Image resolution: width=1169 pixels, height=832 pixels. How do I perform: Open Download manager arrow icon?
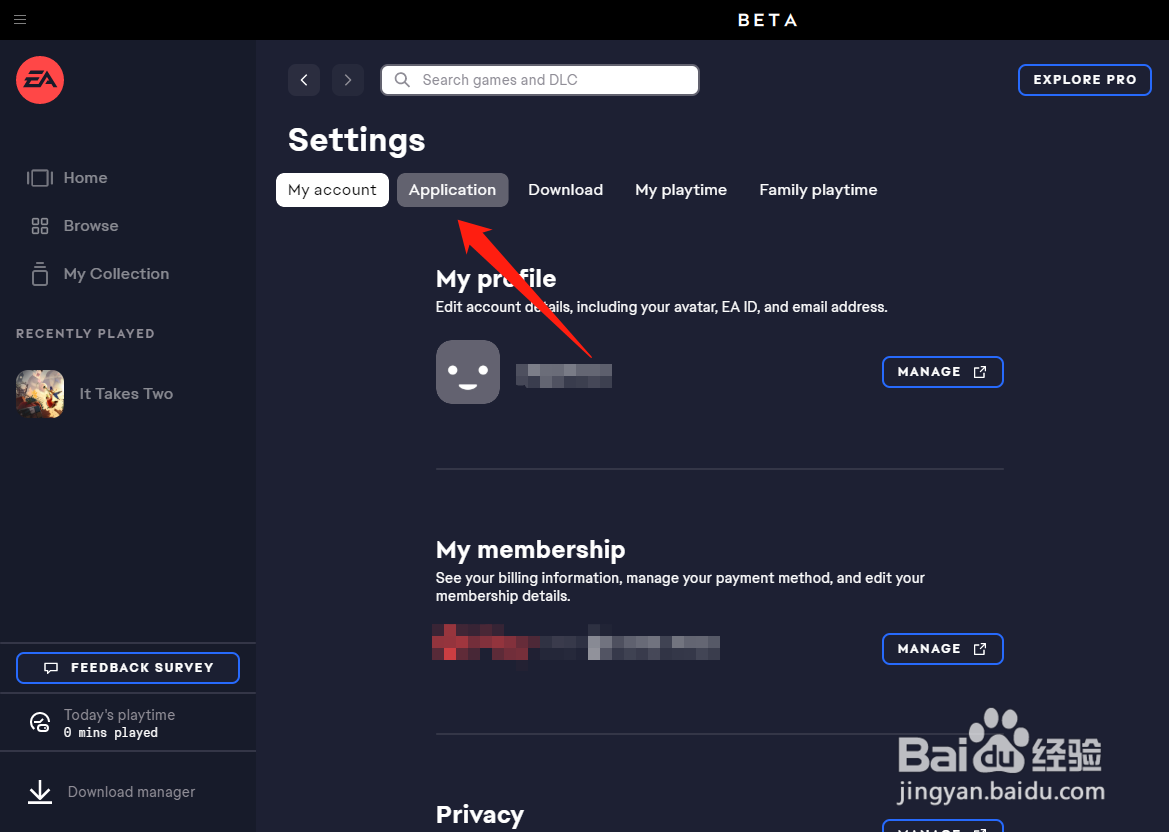tap(40, 792)
